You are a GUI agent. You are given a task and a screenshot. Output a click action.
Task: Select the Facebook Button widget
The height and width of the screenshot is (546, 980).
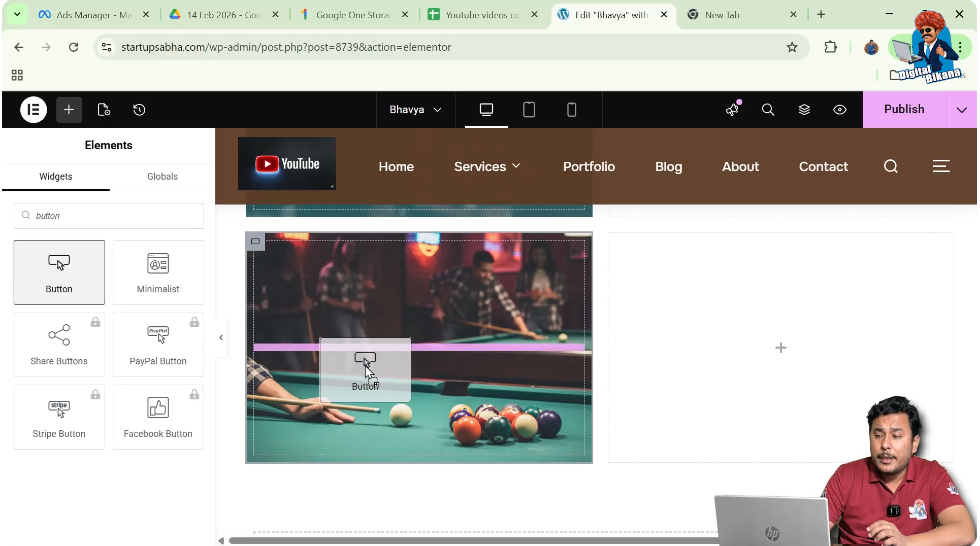(158, 417)
